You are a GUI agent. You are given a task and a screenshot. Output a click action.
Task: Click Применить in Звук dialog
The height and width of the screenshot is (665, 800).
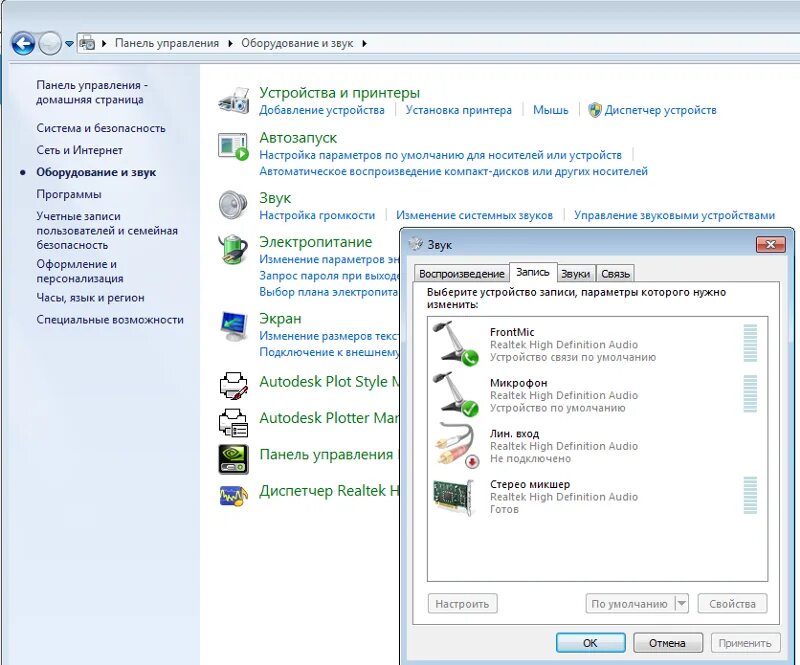click(745, 643)
